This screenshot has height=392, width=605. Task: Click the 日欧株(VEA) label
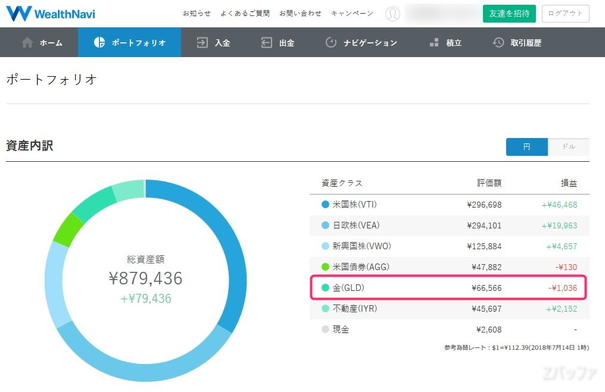coord(356,225)
